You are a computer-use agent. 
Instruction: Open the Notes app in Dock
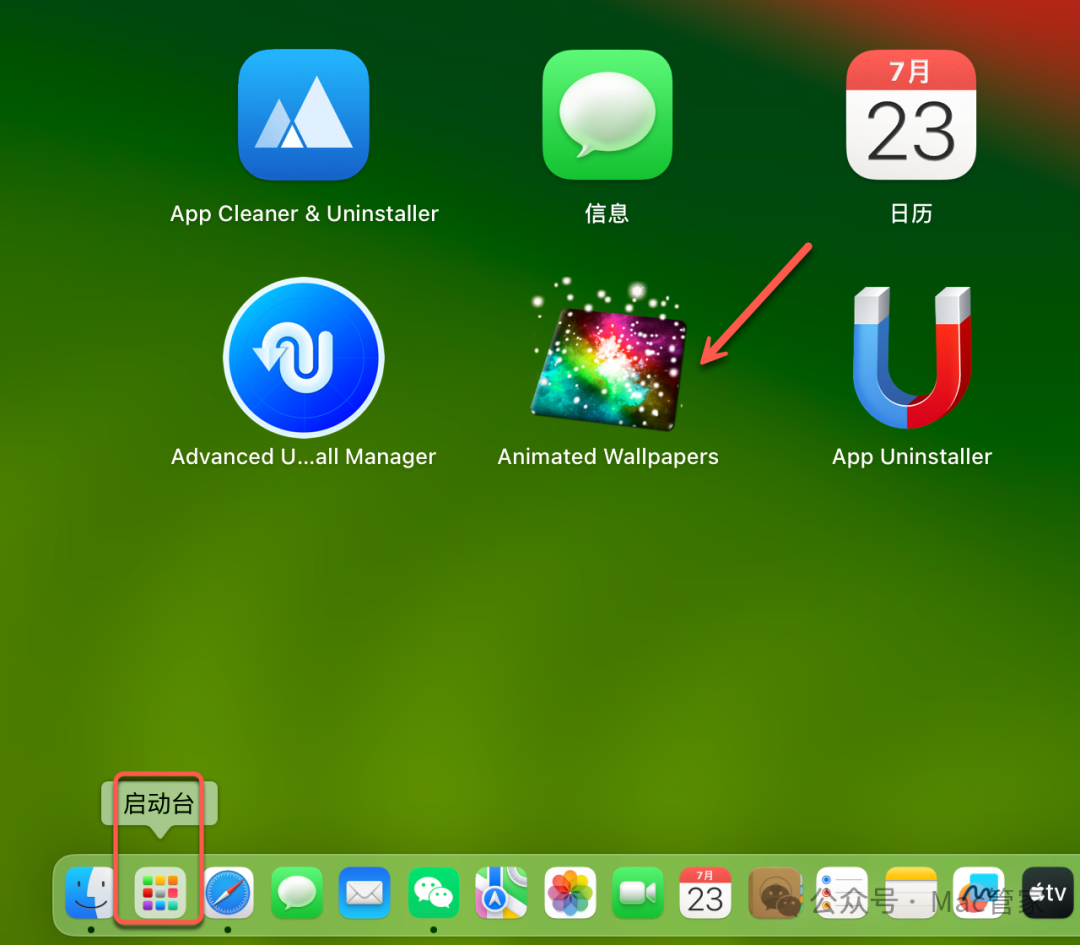(911, 893)
